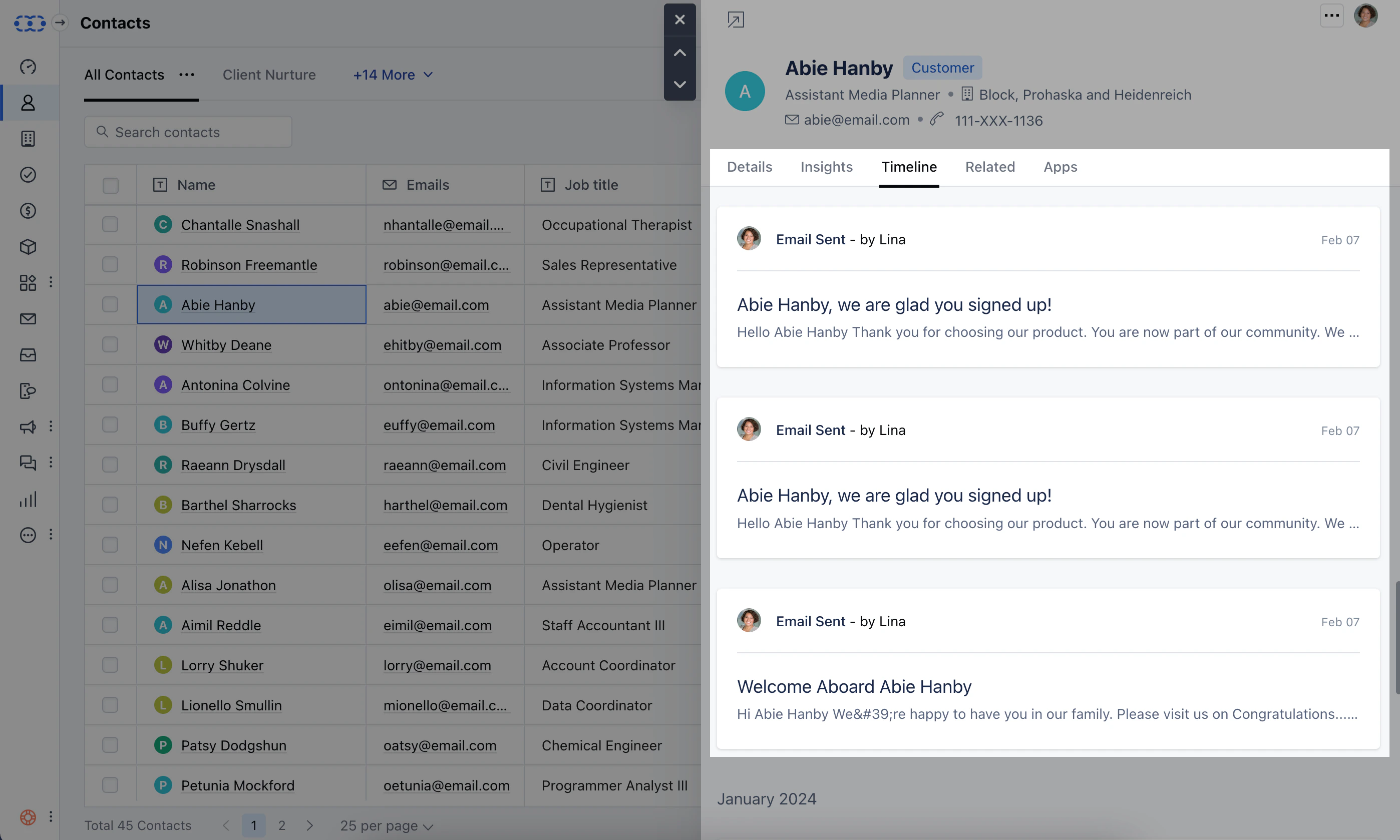Open the inbox tray icon in sidebar
The image size is (1400, 840).
pos(28,355)
